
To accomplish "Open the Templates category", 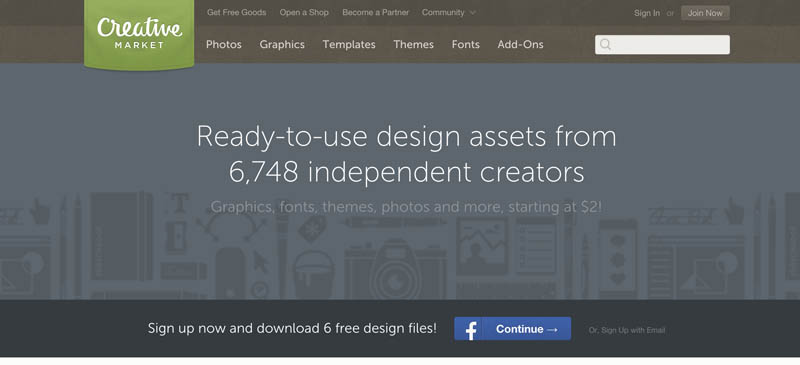I will pyautogui.click(x=349, y=44).
